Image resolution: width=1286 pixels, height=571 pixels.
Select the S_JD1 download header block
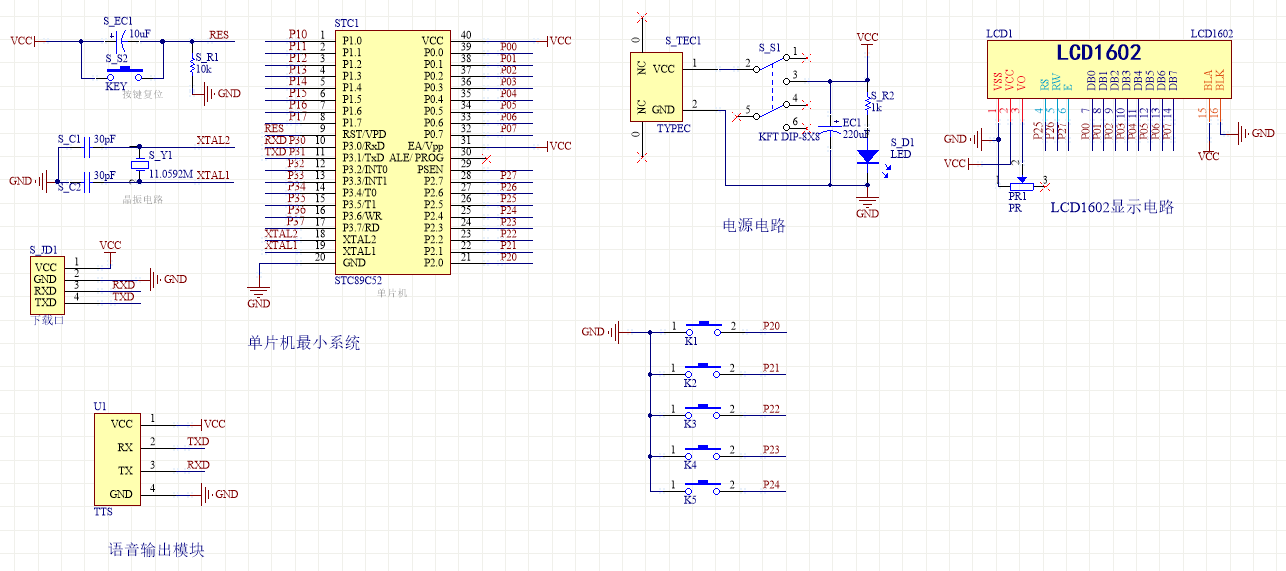(x=45, y=284)
